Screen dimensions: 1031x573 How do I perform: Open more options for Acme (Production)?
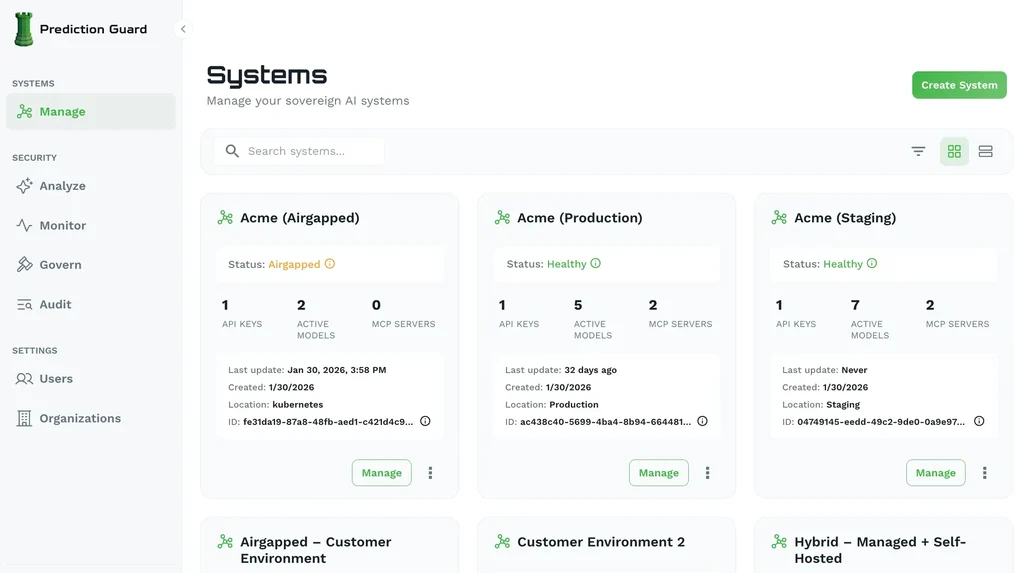point(707,473)
